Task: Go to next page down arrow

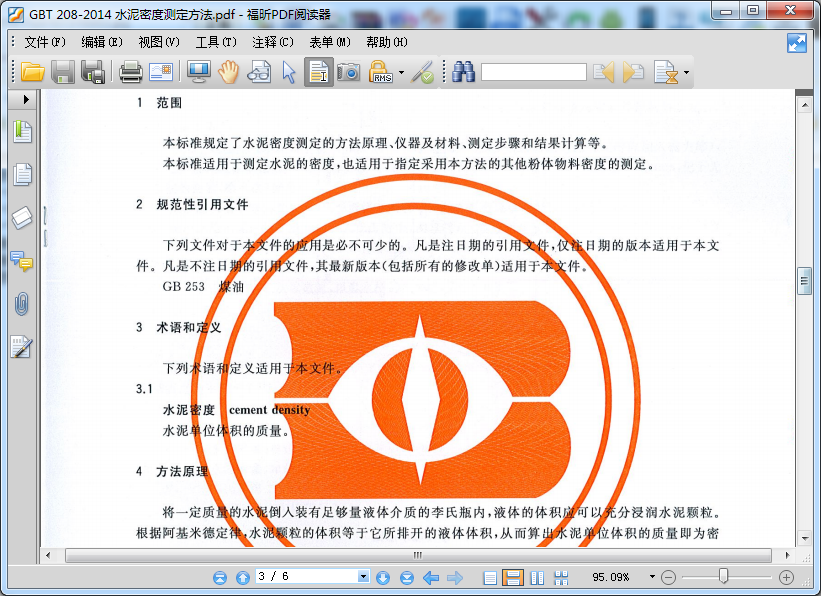Action: (383, 578)
